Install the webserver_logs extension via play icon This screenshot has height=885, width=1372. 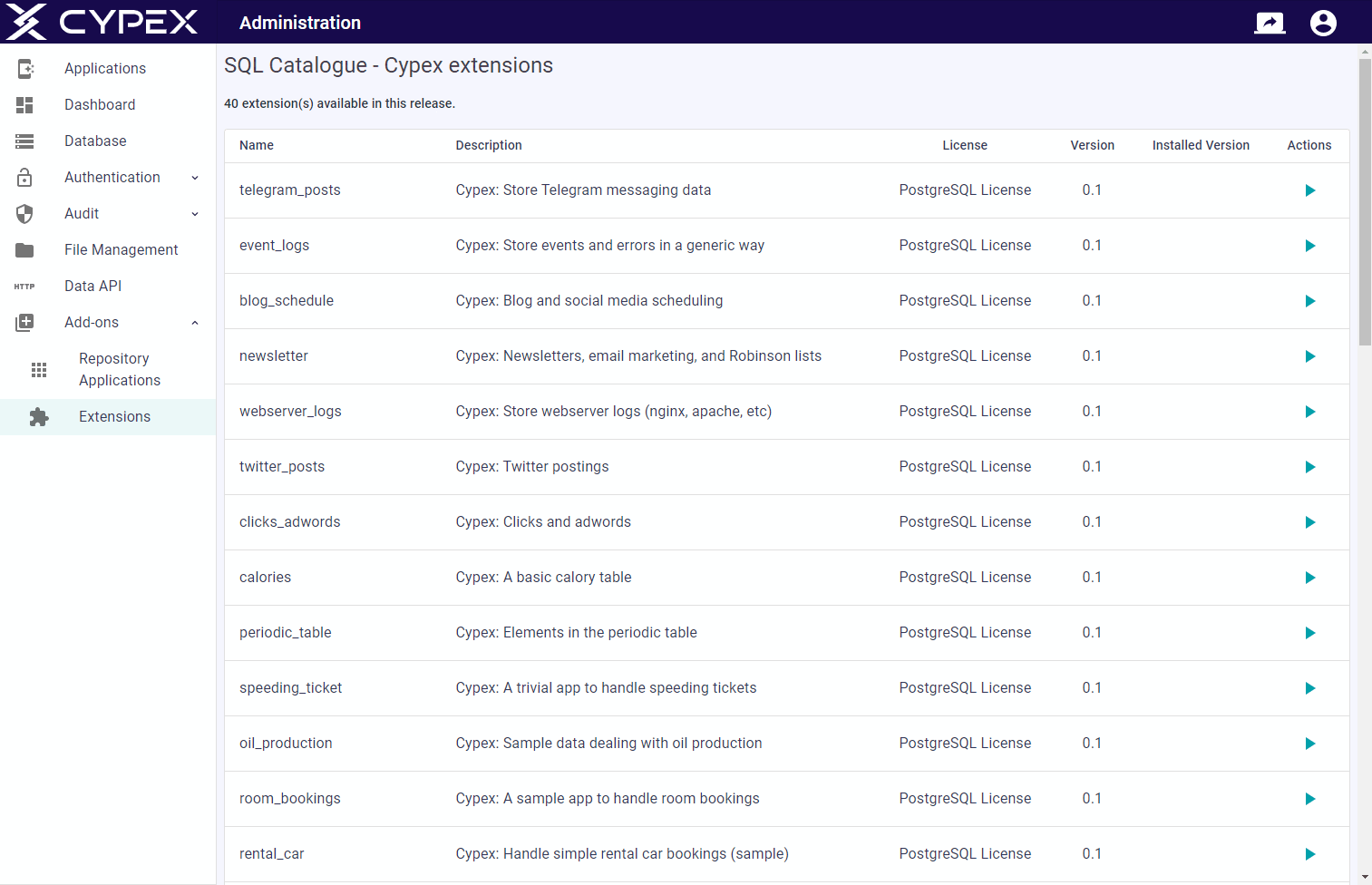tap(1309, 412)
